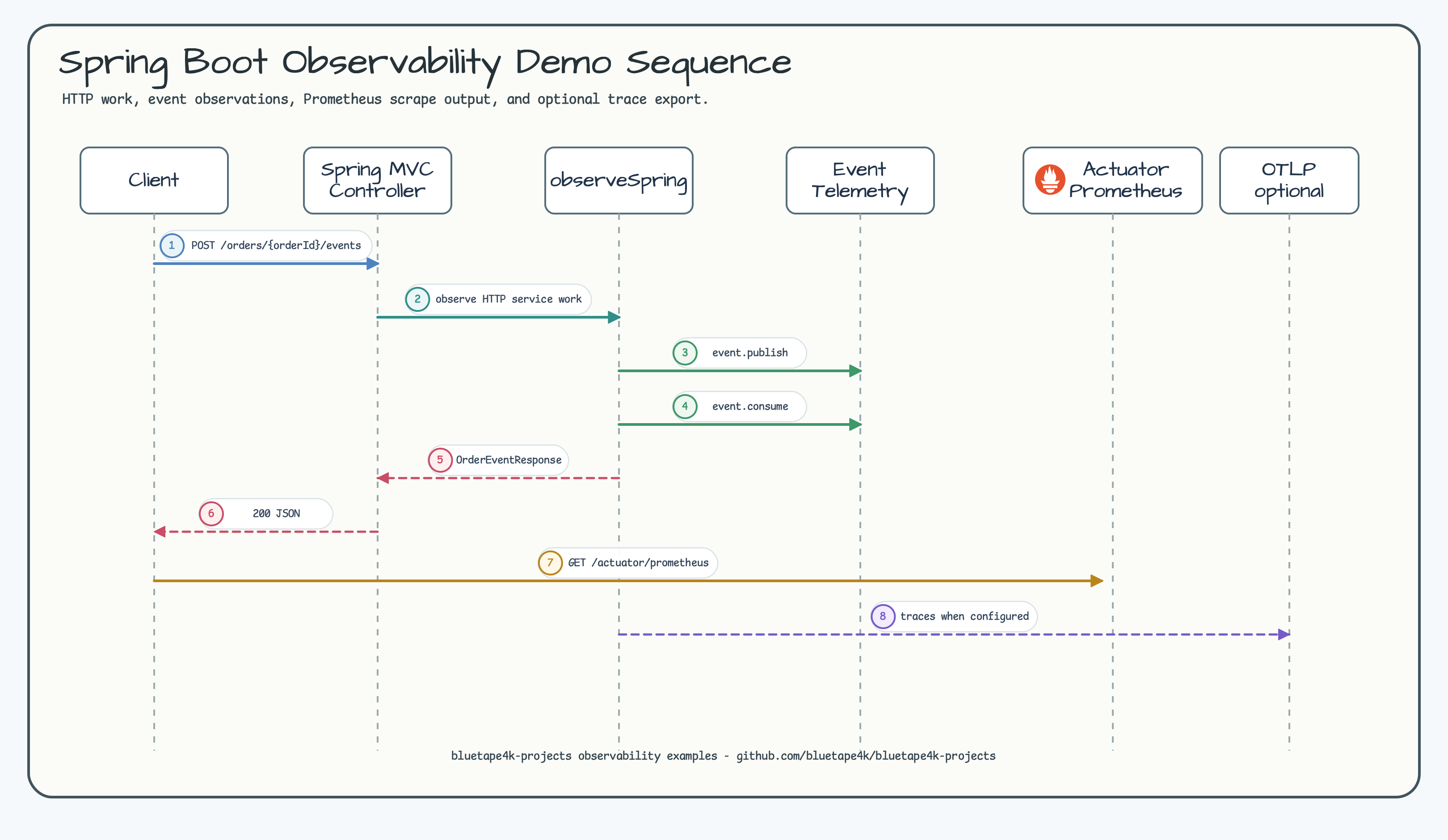1448x840 pixels.
Task: Click the step 1 number circle
Action: pos(172,245)
